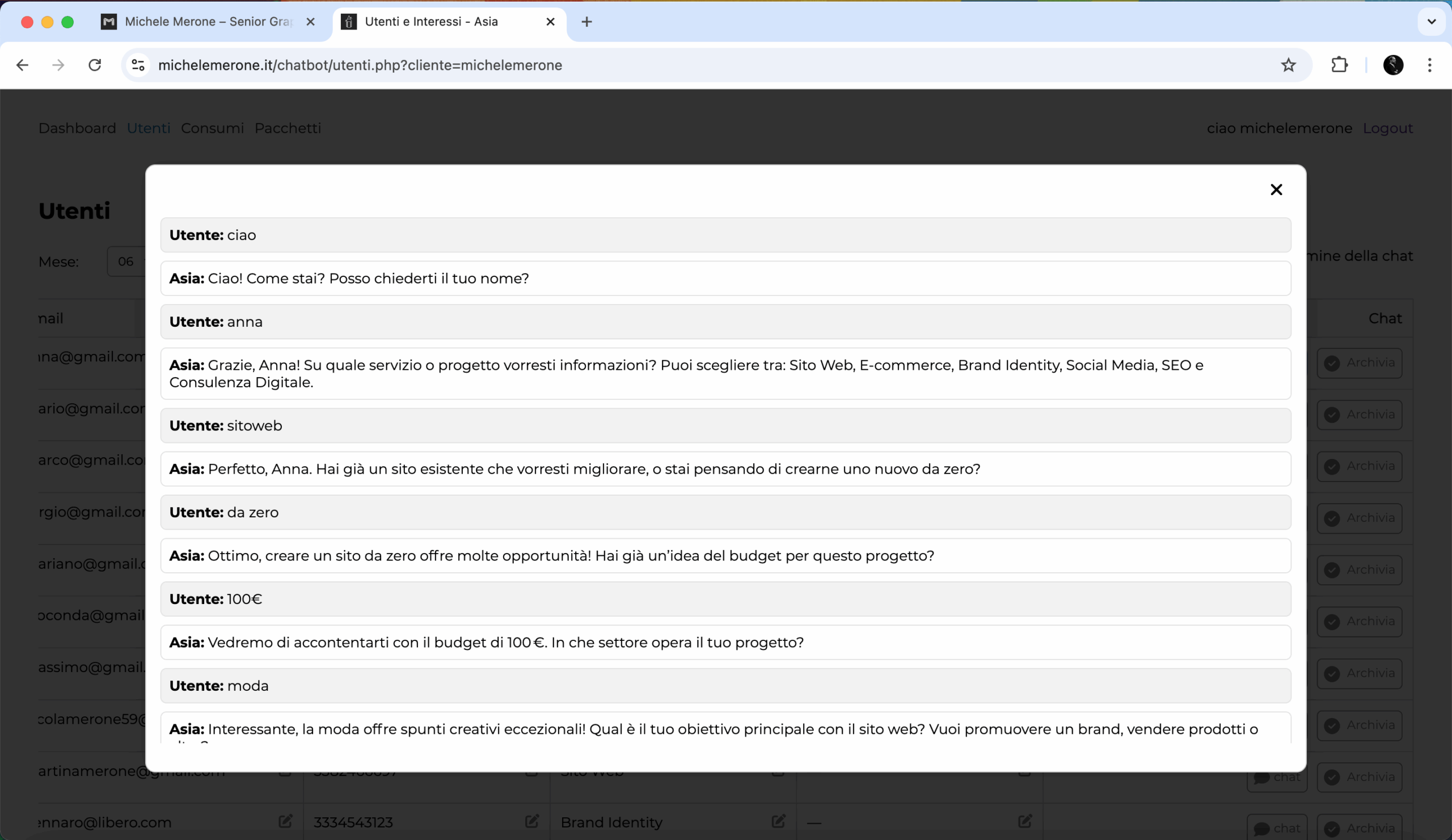This screenshot has height=840, width=1452.
Task: Select message 'Utente: da zero'
Action: click(x=725, y=512)
